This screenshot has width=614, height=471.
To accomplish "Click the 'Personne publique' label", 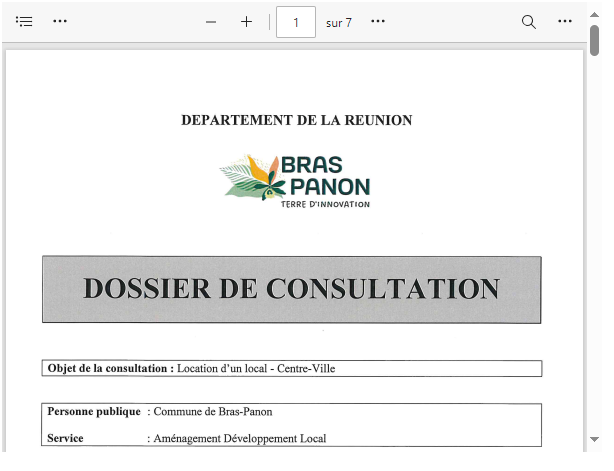I will (93, 411).
